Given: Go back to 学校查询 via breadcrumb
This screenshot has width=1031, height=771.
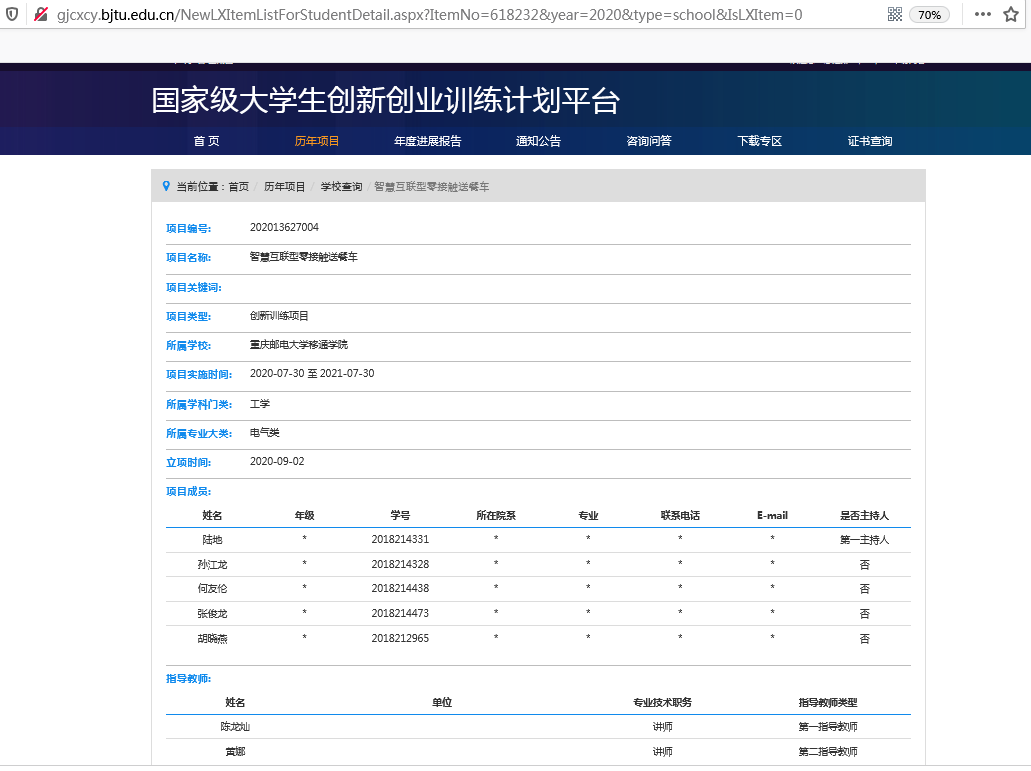Looking at the screenshot, I should coord(341,187).
